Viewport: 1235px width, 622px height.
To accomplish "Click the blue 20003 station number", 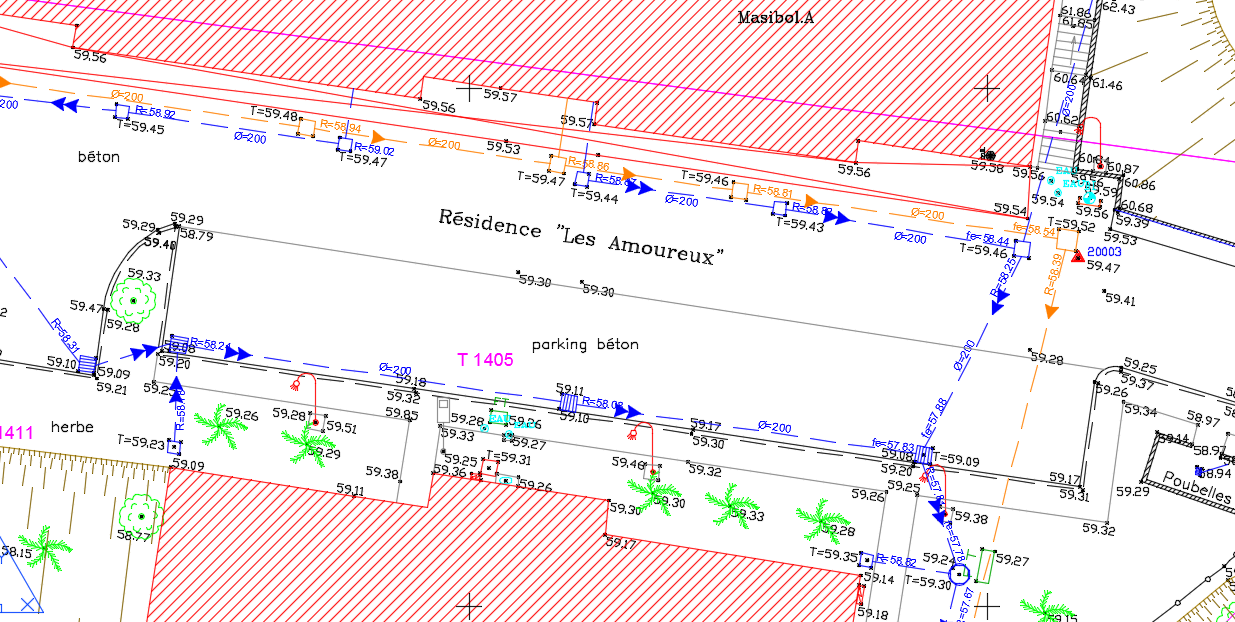I will [1104, 252].
